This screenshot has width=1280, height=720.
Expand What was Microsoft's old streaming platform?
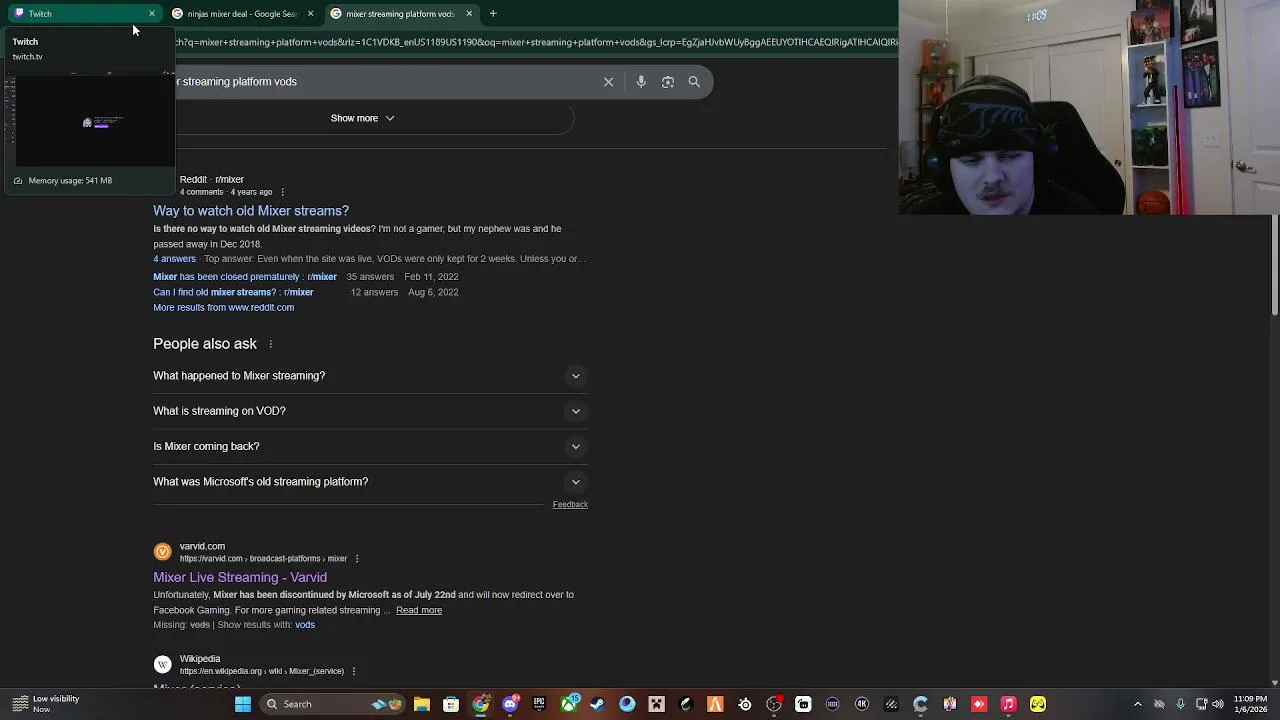point(370,482)
